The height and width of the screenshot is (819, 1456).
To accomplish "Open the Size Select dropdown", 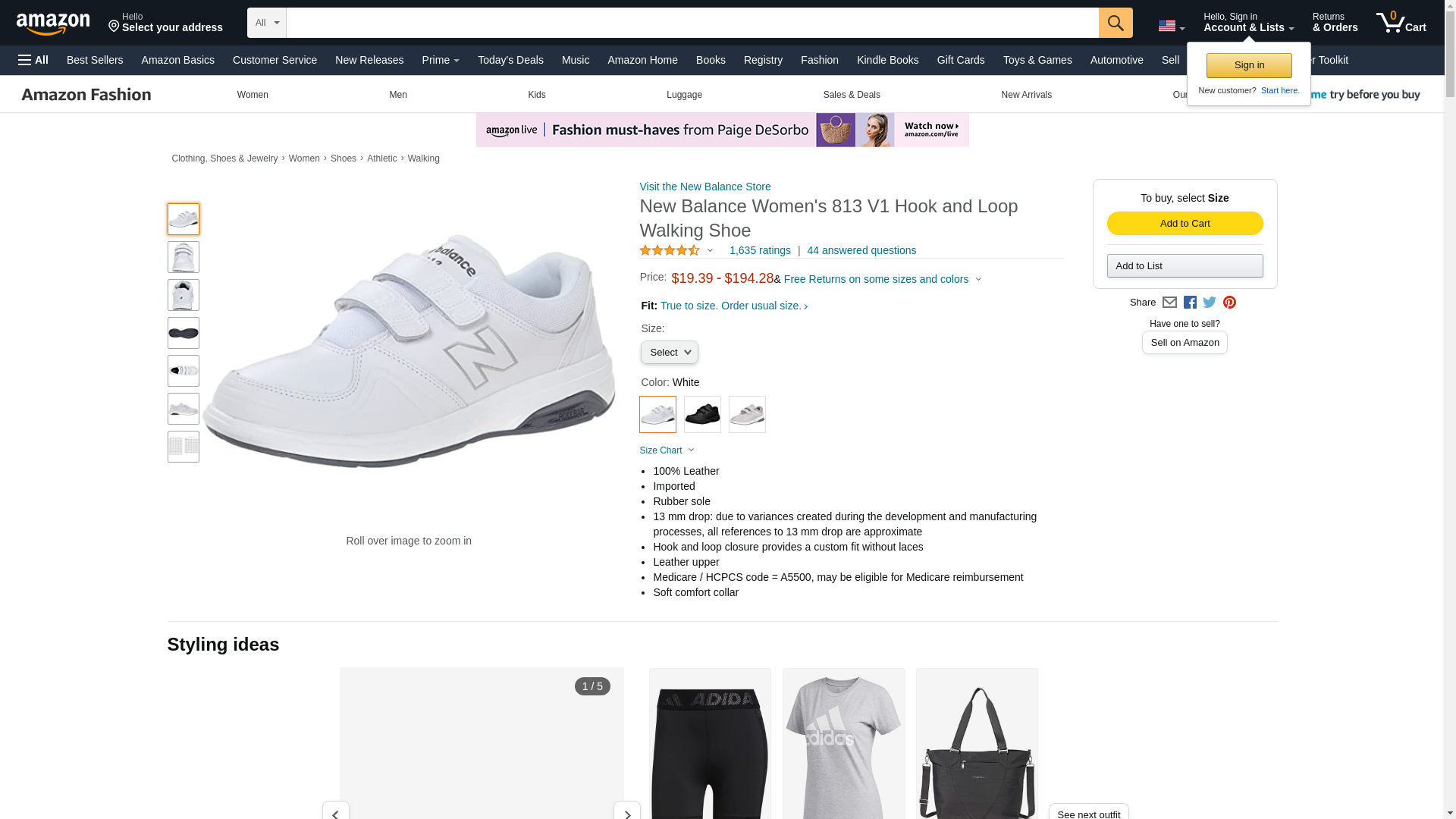I will (670, 353).
